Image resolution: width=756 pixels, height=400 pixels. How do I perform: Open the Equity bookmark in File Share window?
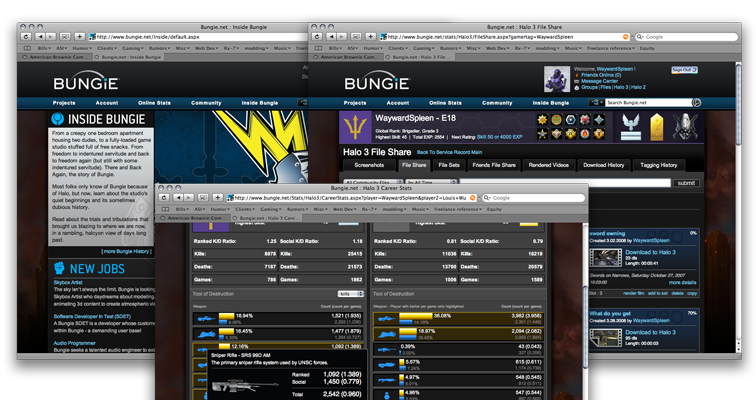[x=647, y=48]
